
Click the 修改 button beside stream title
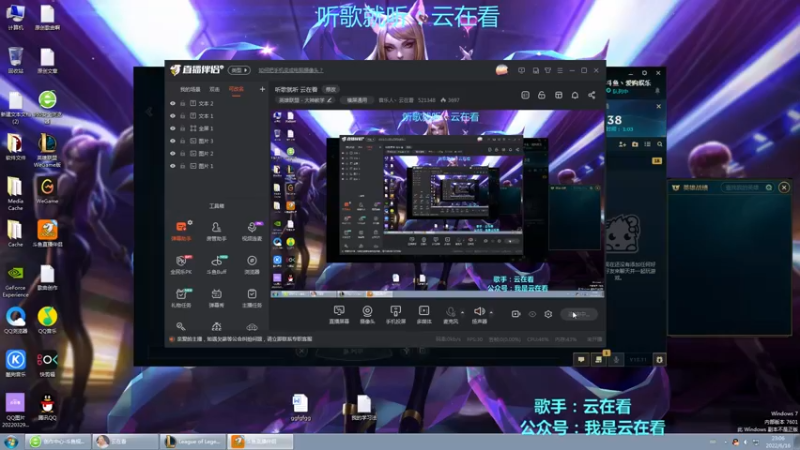click(x=331, y=89)
